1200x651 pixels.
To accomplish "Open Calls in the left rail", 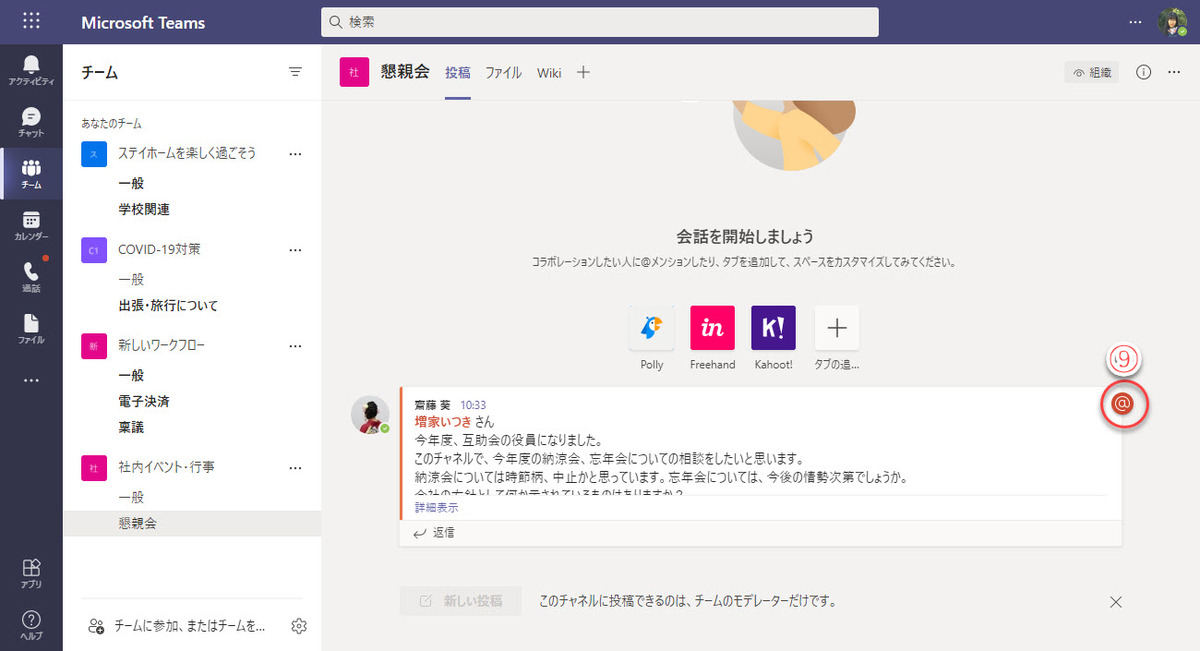I will 31,277.
